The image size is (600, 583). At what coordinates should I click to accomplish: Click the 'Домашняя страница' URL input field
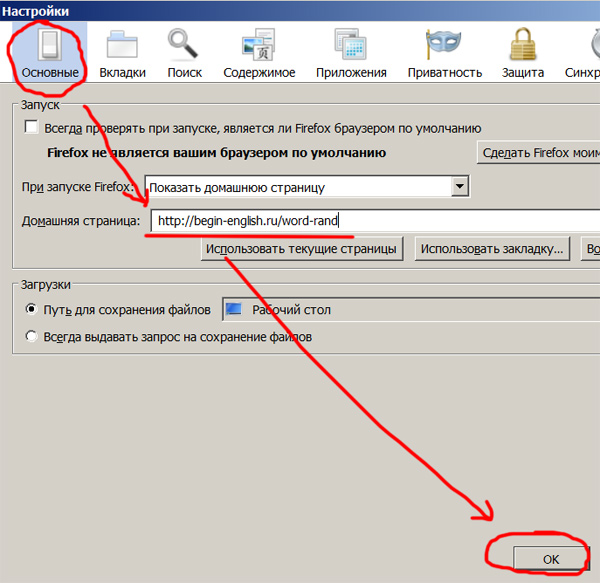[x=375, y=220]
